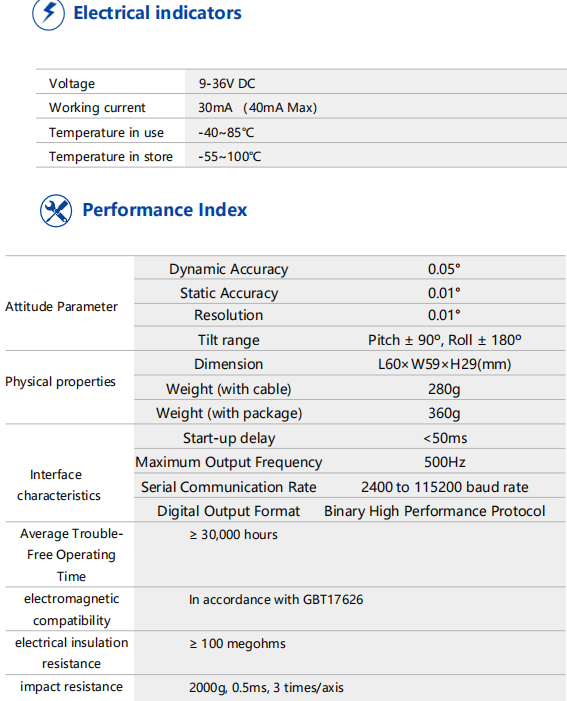Click the wrench Performance Index icon

56,211
